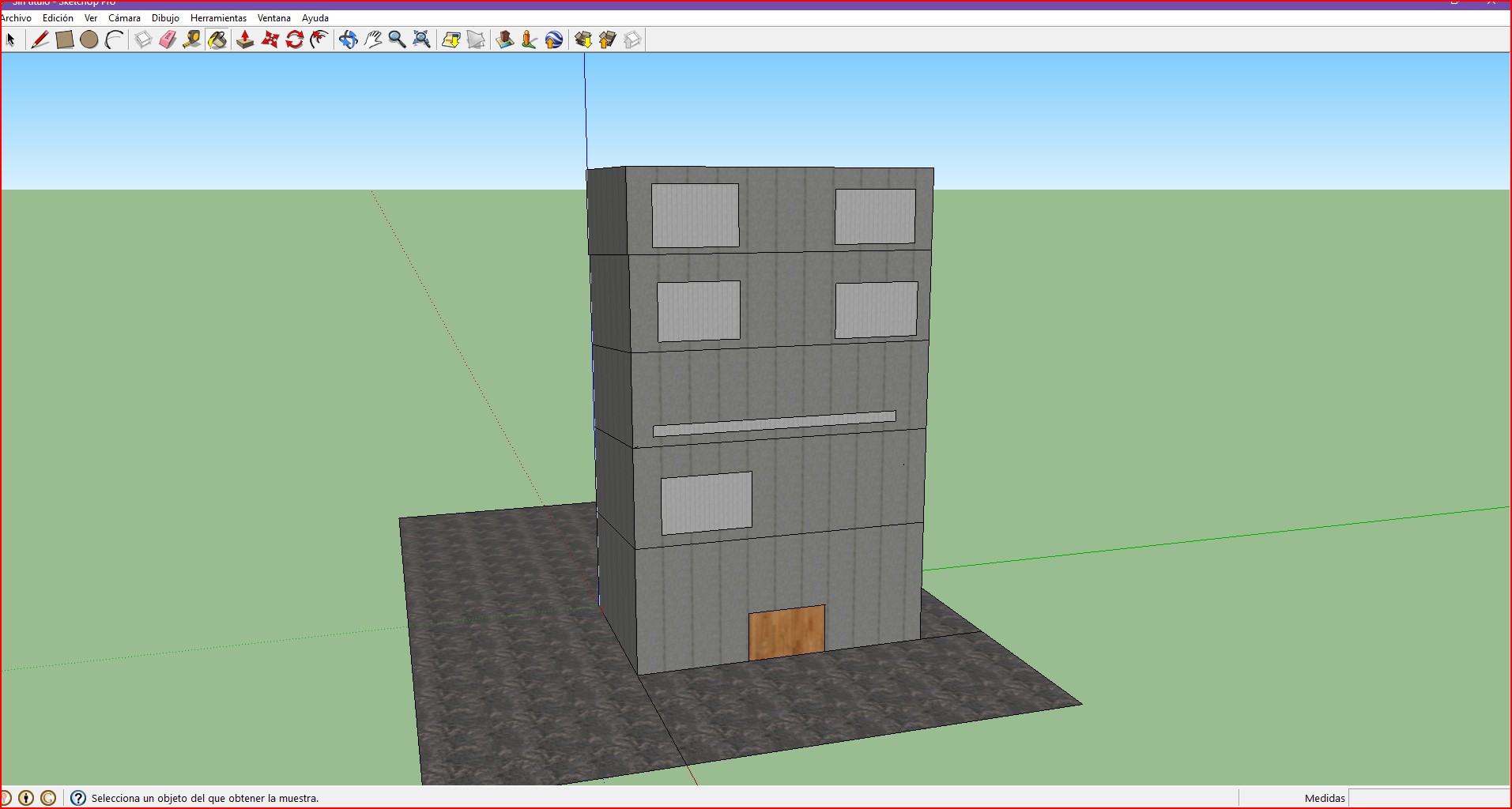Screen dimensions: 1512x809
Task: Select the Pan hand tool
Action: (373, 40)
